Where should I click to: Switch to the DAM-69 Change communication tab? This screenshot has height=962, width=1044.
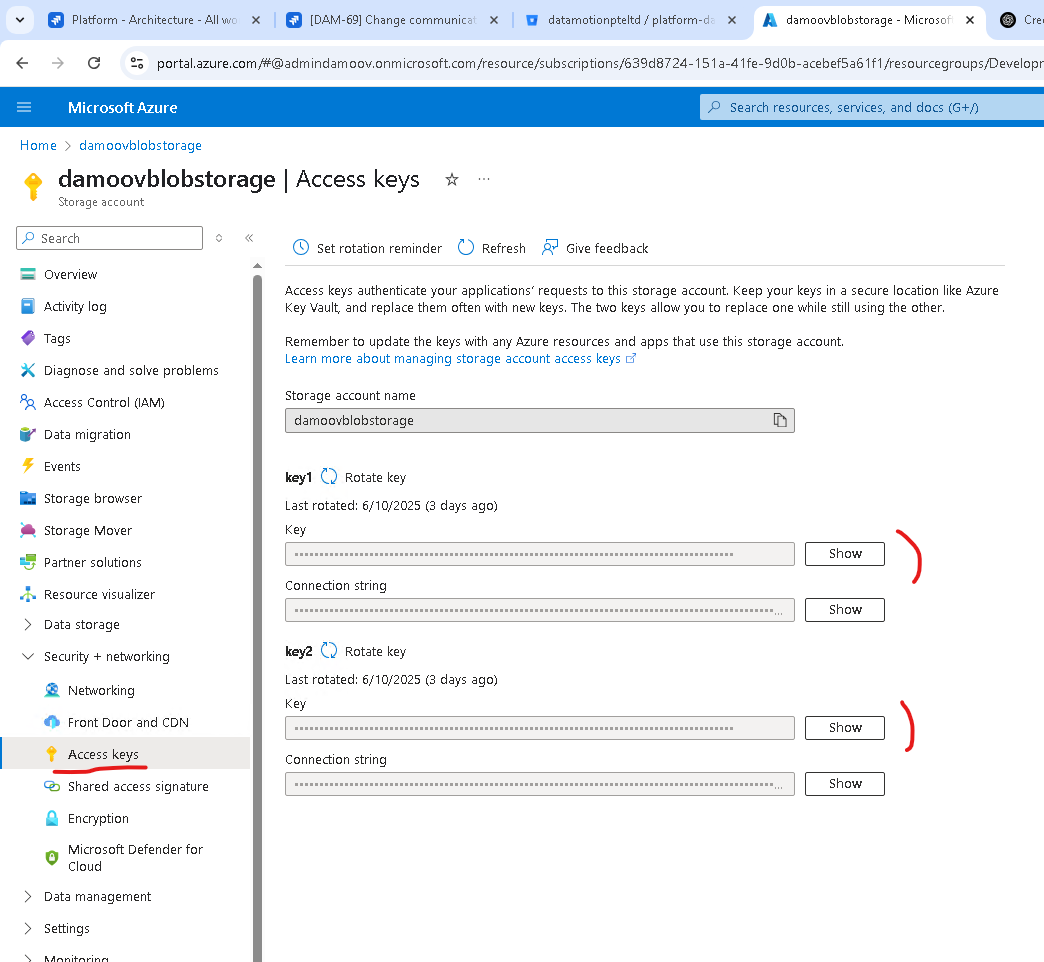pyautogui.click(x=382, y=20)
